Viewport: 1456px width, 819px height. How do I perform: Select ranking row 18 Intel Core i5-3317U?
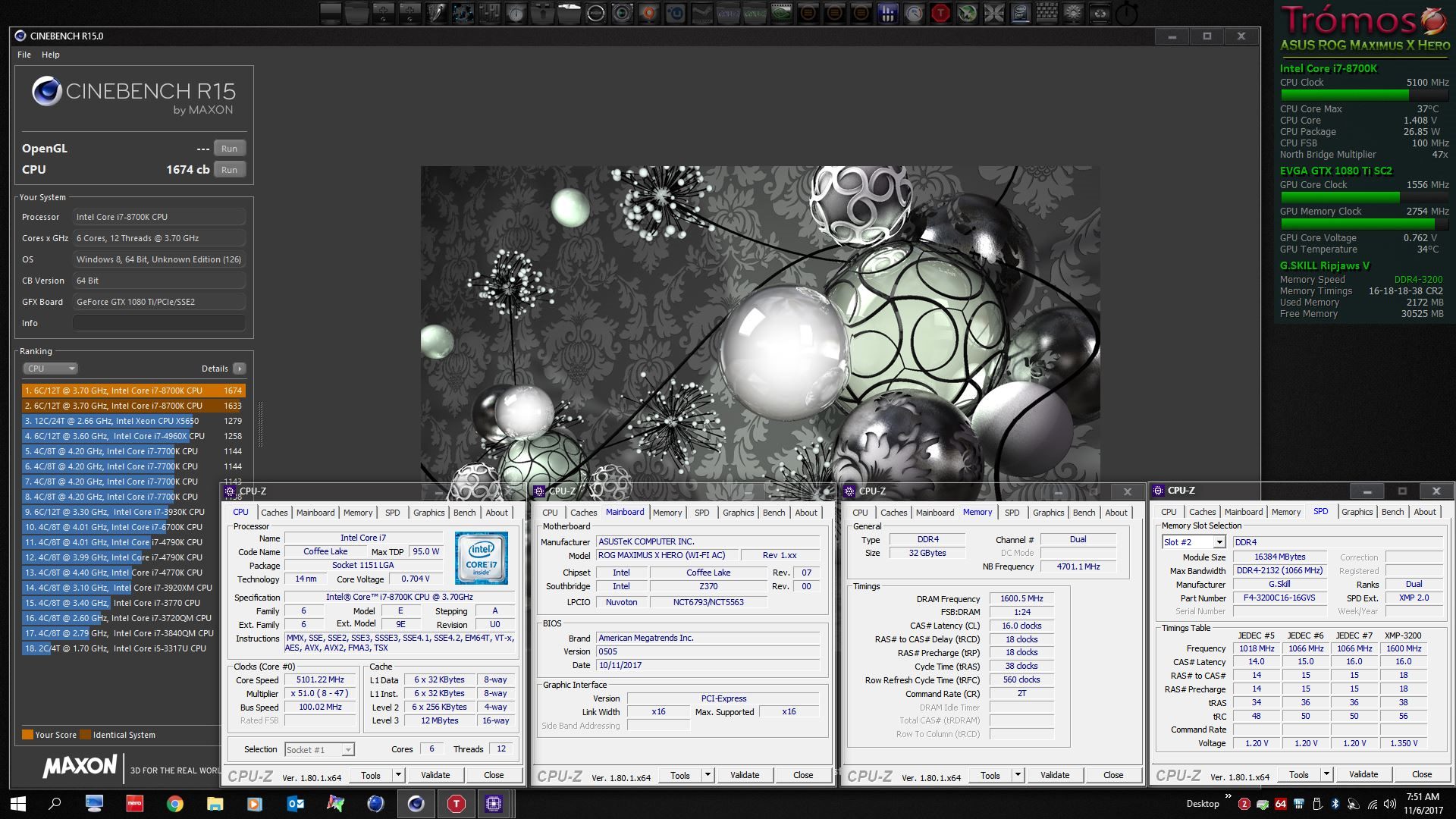click(121, 648)
